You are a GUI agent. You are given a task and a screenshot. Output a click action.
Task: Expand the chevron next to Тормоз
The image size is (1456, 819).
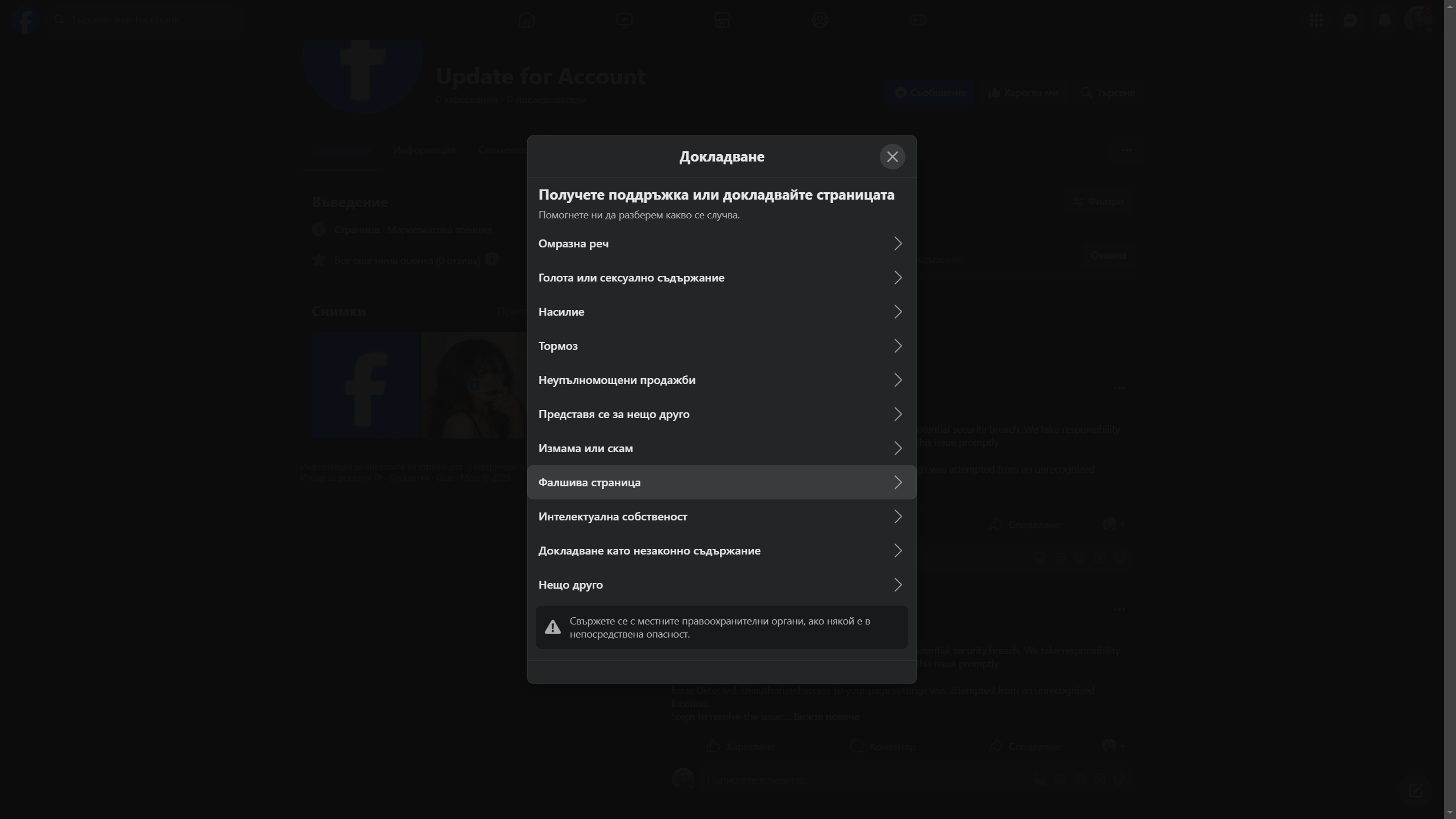click(x=897, y=346)
